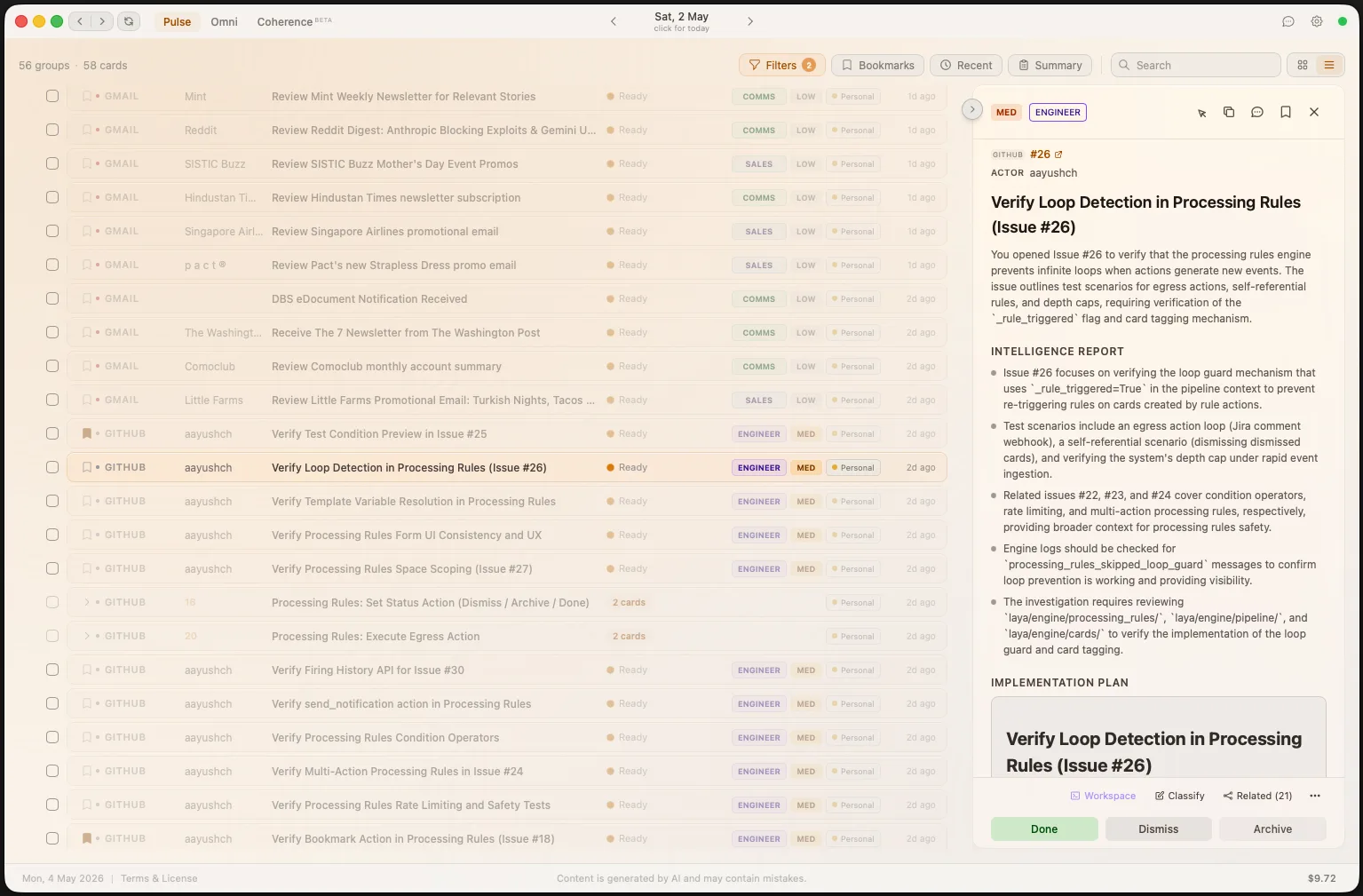Click the $9.72 cost in status bar
This screenshot has height=896, width=1363.
[x=1321, y=878]
